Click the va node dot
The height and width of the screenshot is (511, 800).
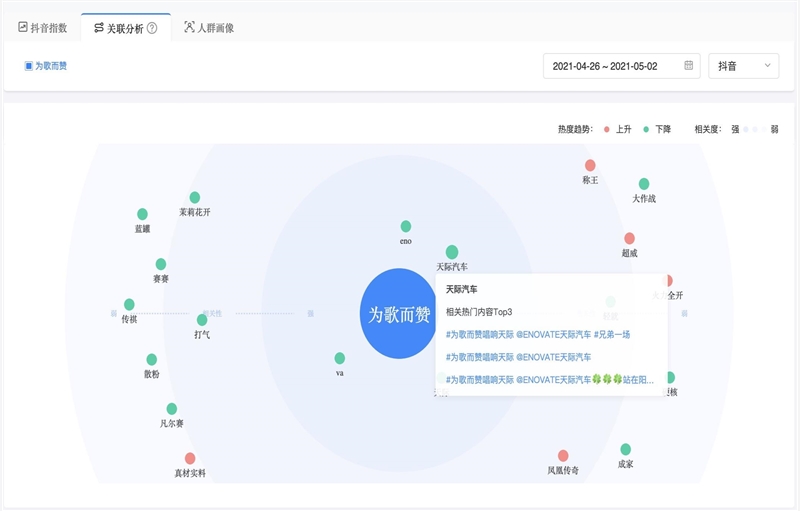pos(340,358)
